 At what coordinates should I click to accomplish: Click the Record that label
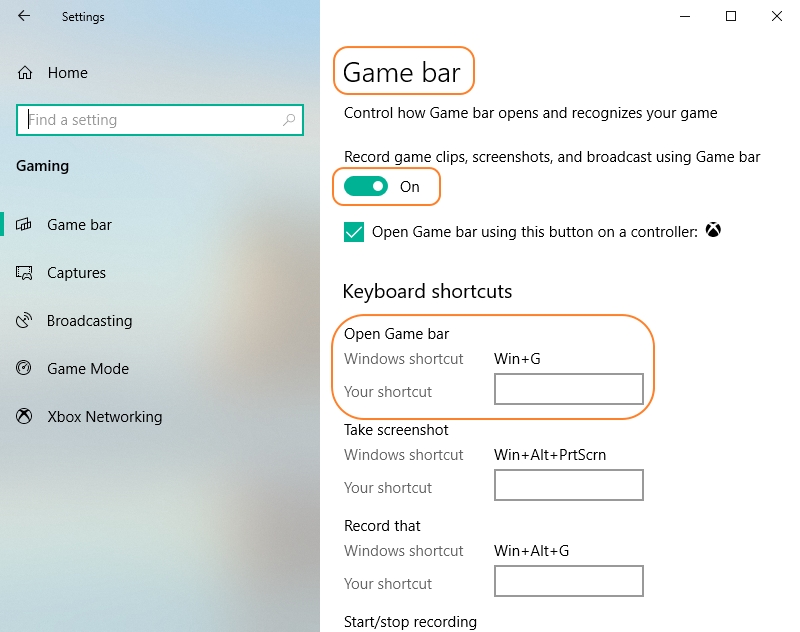382,526
